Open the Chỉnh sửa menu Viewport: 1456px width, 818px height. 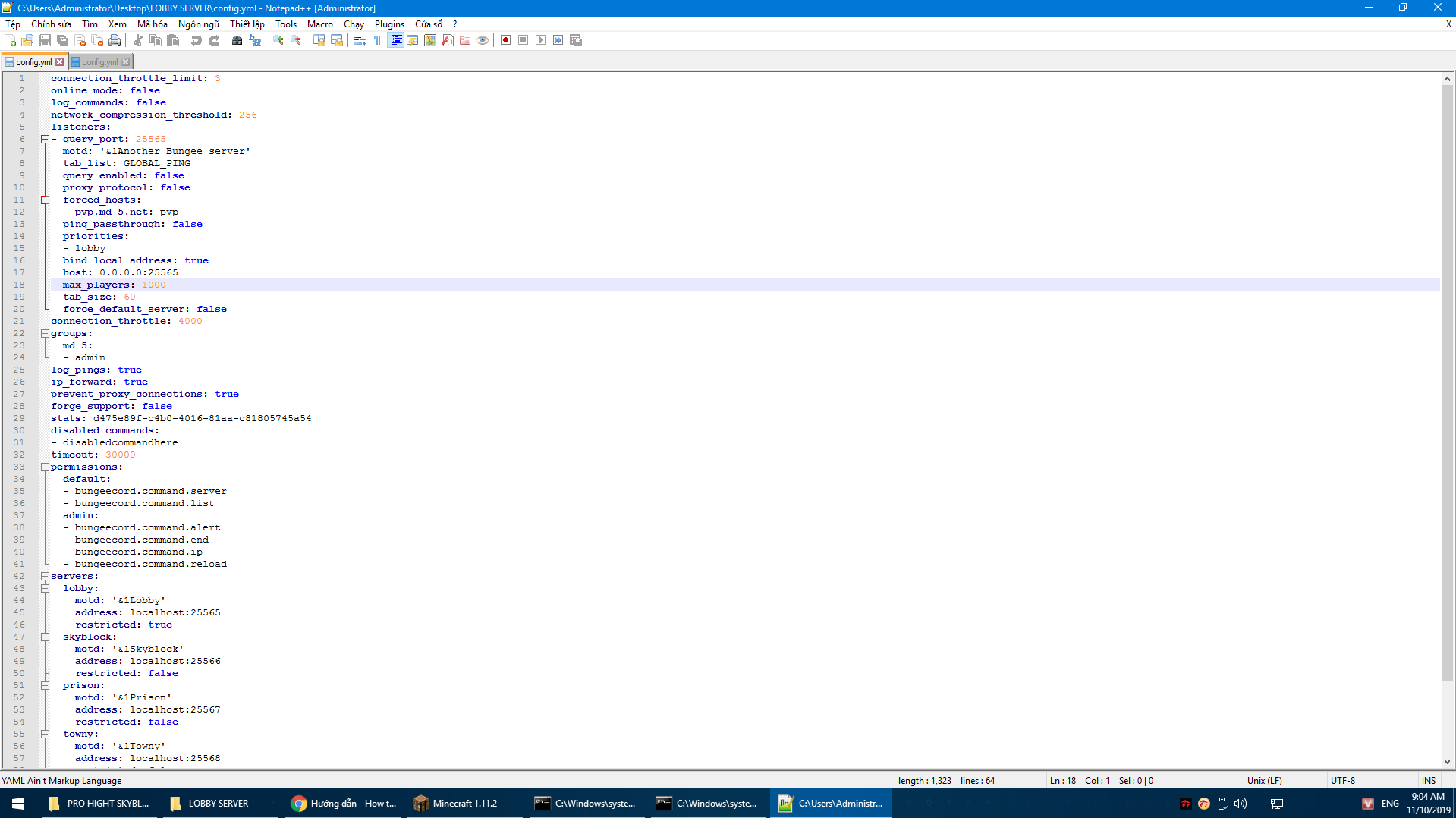pyautogui.click(x=51, y=24)
